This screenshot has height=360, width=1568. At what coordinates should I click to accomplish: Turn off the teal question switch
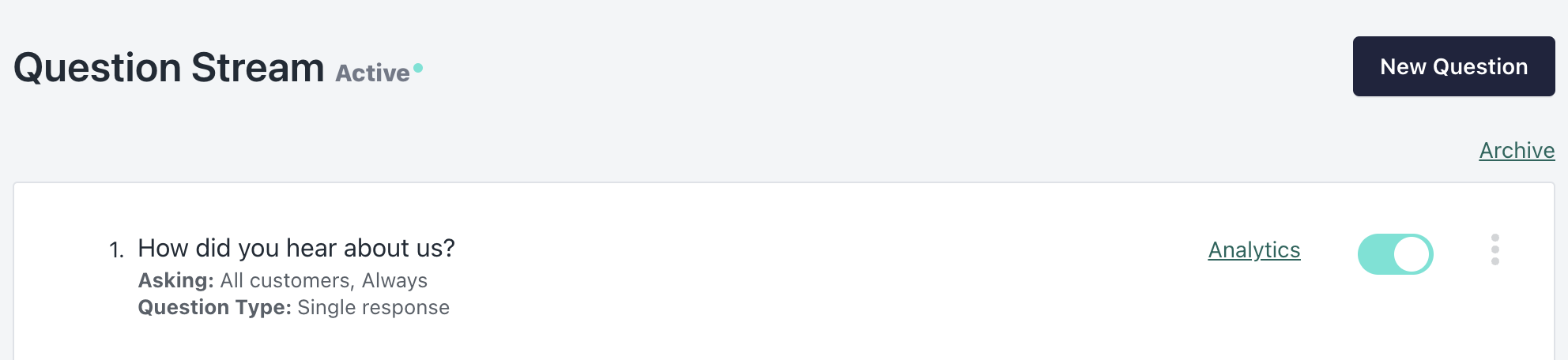click(1395, 254)
